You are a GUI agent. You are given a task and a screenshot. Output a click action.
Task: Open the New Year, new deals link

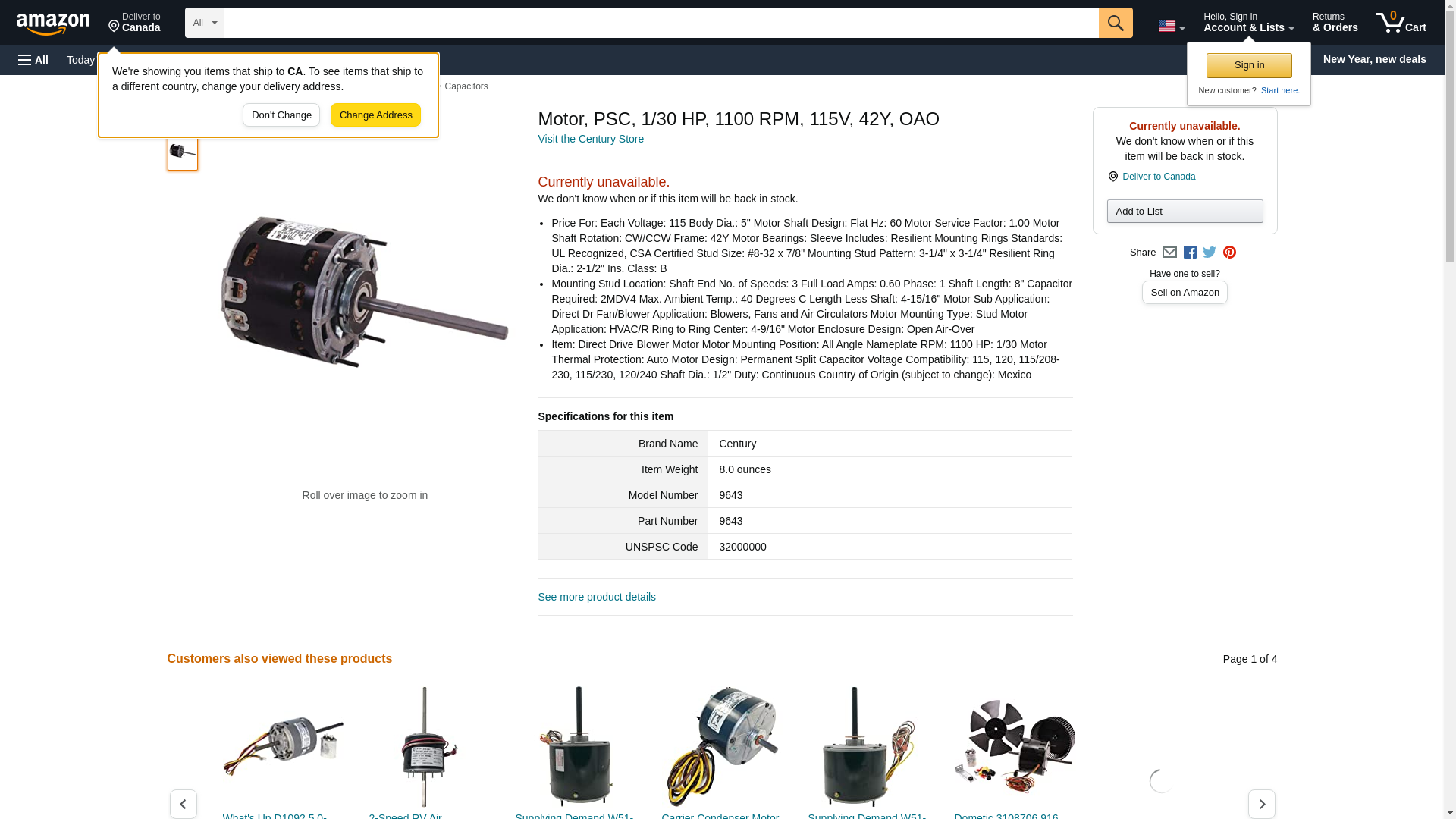[1374, 59]
